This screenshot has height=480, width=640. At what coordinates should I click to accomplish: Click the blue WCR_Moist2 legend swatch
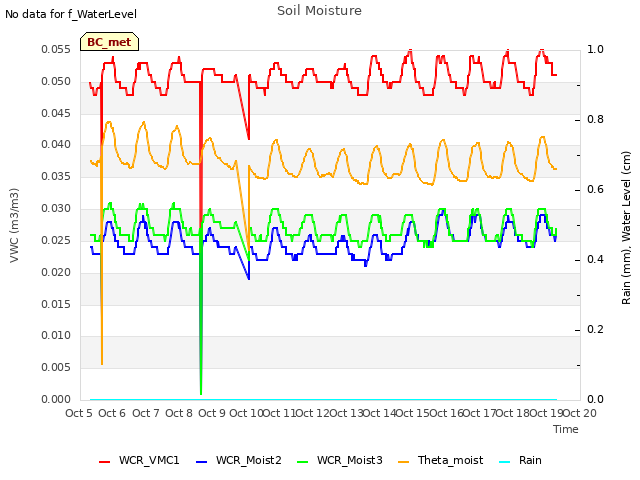[202, 462]
